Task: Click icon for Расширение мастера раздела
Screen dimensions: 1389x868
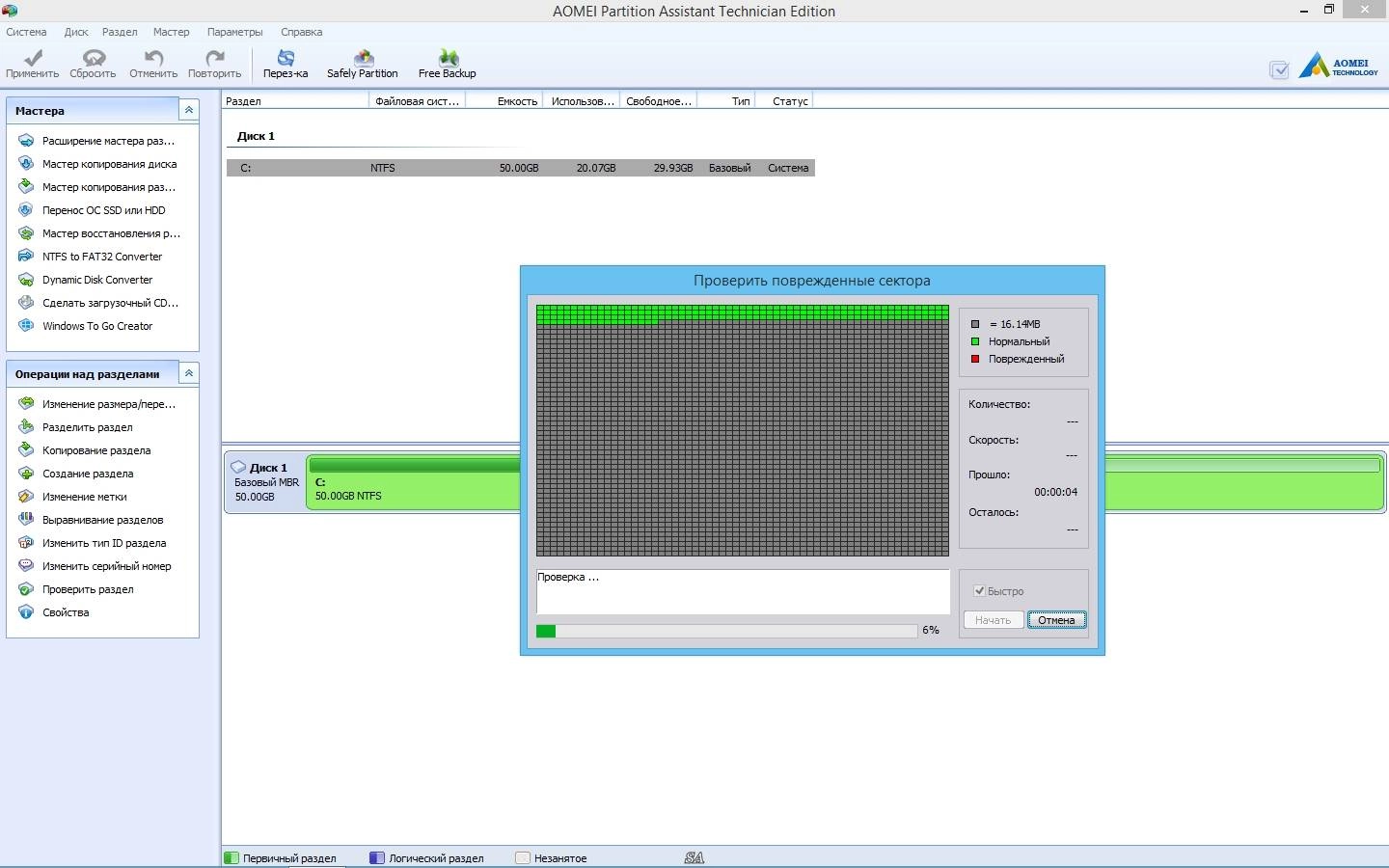Action: point(26,141)
